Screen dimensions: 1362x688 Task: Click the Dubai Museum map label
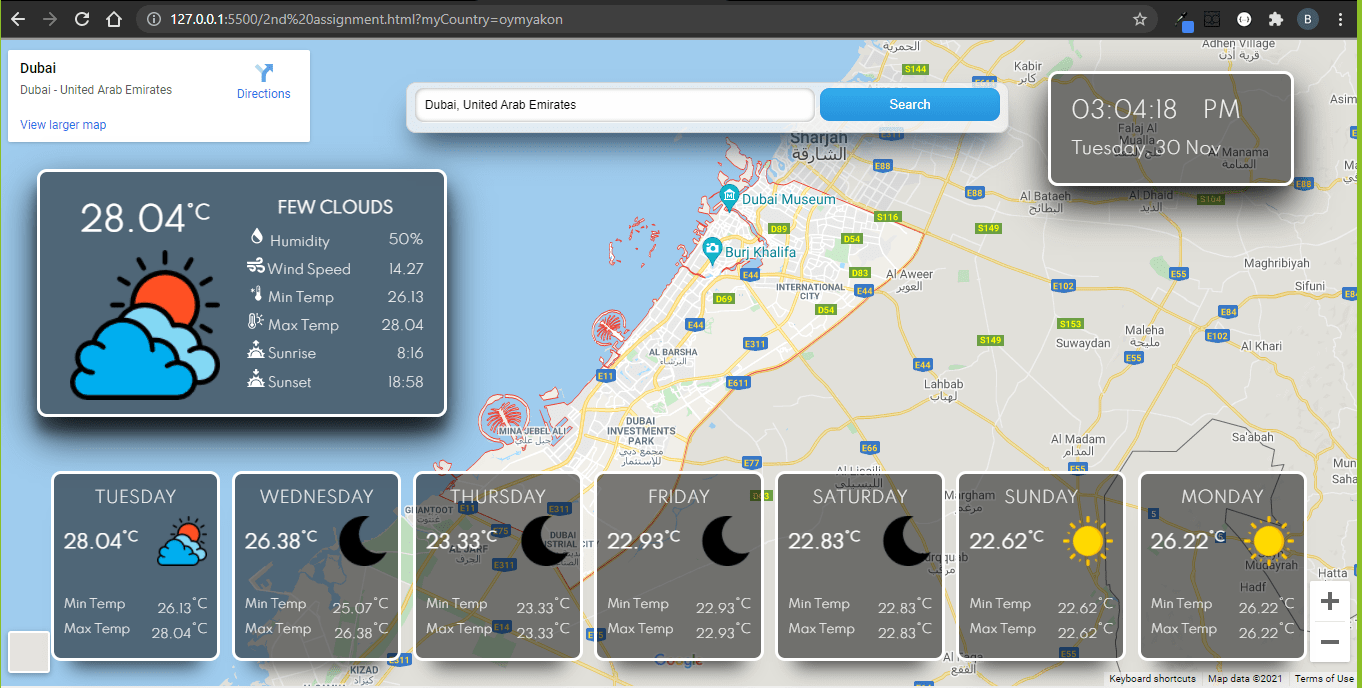789,199
